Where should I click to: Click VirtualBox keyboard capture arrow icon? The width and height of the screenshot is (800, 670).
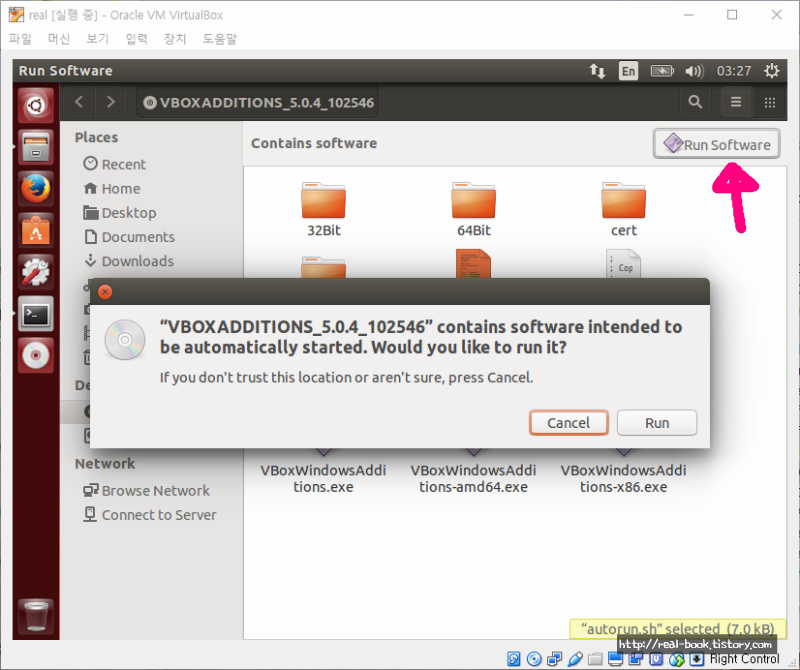pos(697,659)
